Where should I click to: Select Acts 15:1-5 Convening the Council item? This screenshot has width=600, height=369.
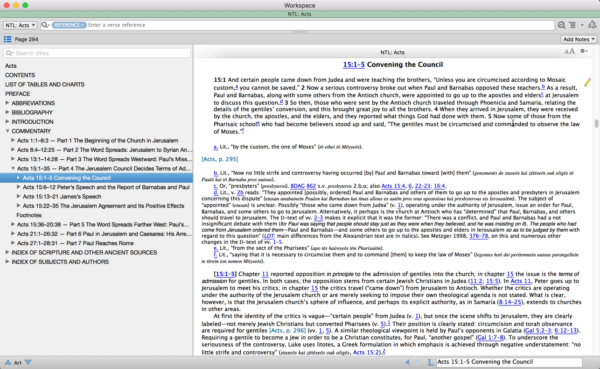pos(96,178)
